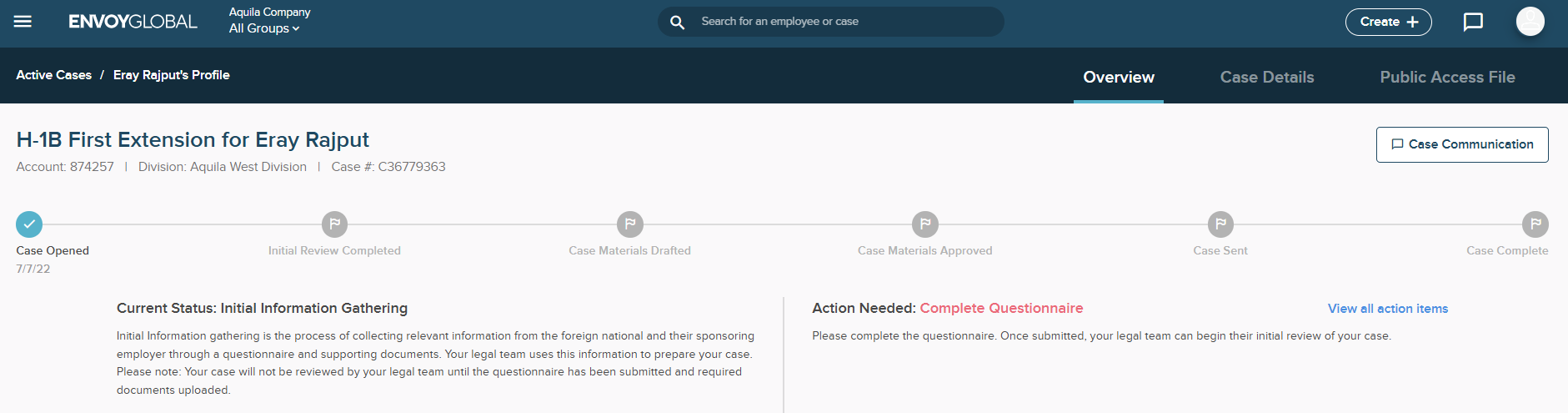
Task: Open the hamburger navigation menu
Action: point(23,22)
